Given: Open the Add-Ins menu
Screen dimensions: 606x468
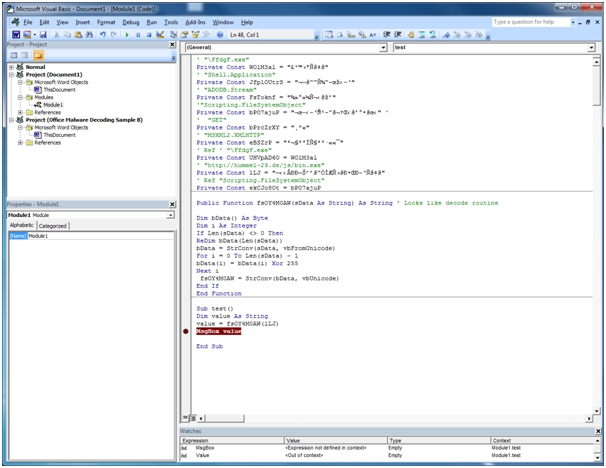Looking at the screenshot, I should [x=195, y=22].
